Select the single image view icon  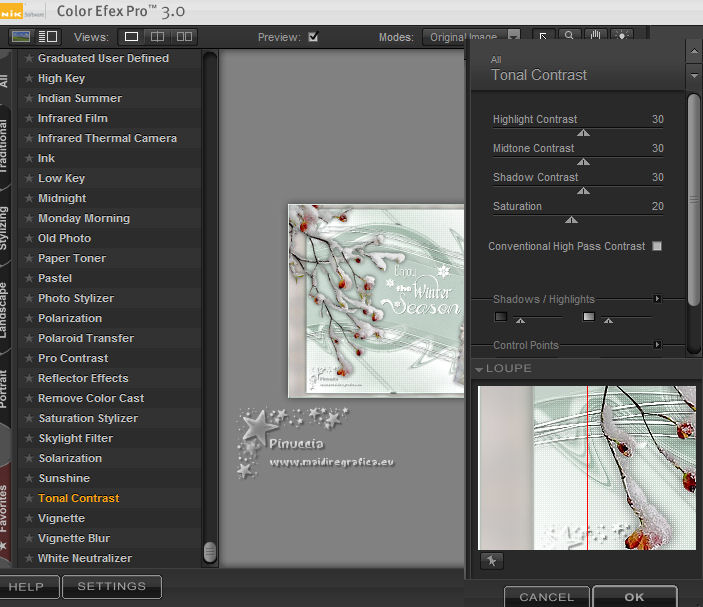pyautogui.click(x=132, y=37)
